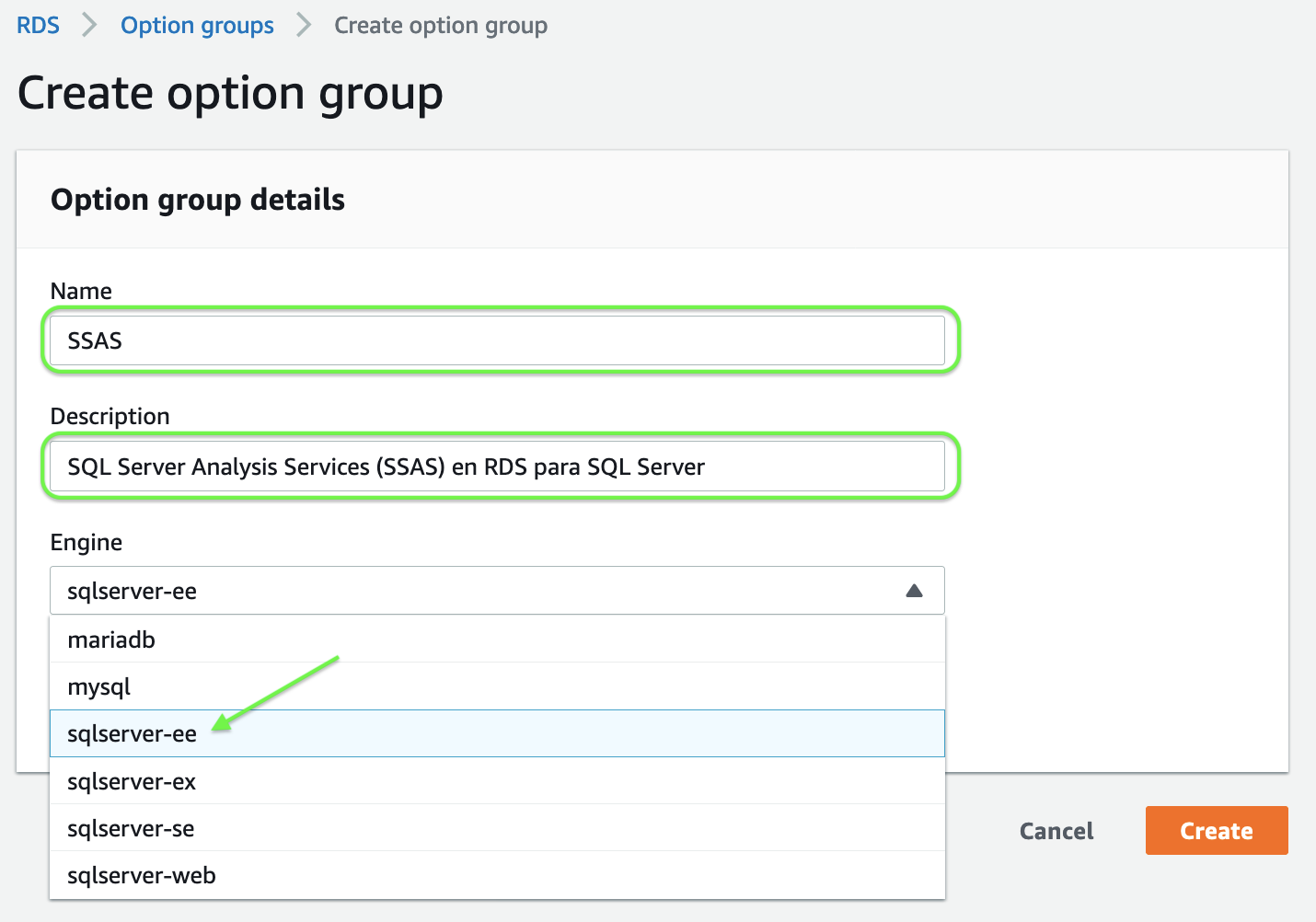Click the chevron separator after the RDS breadcrumb
This screenshot has height=922, width=1316.
pyautogui.click(x=89, y=25)
